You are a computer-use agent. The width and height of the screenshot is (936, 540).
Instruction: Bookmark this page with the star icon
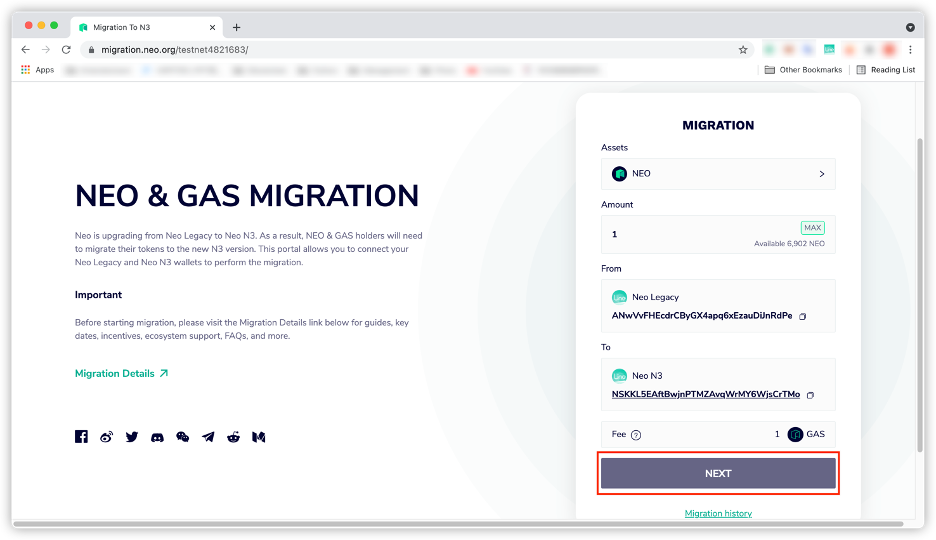[x=743, y=49]
